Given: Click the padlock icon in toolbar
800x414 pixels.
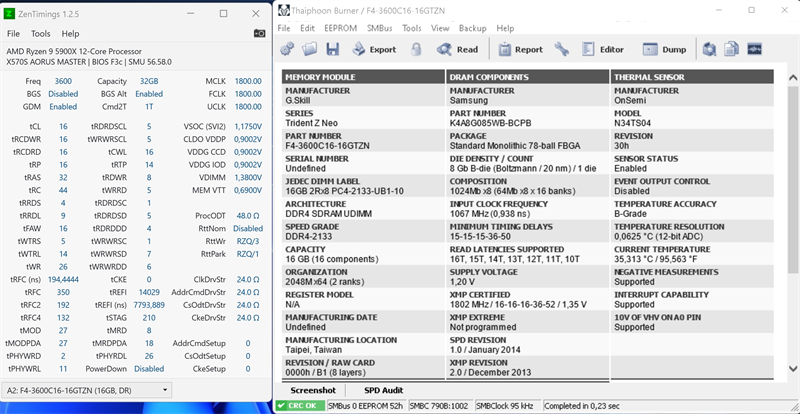Looking at the screenshot, I should (x=414, y=49).
